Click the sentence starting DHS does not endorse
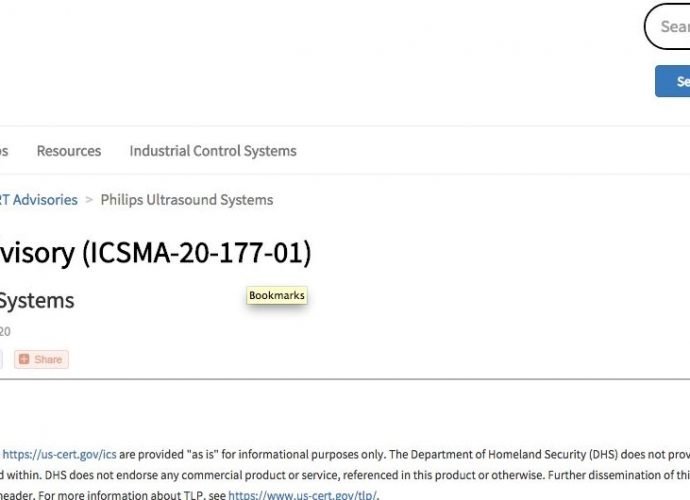The height and width of the screenshot is (500, 690). 292,475
